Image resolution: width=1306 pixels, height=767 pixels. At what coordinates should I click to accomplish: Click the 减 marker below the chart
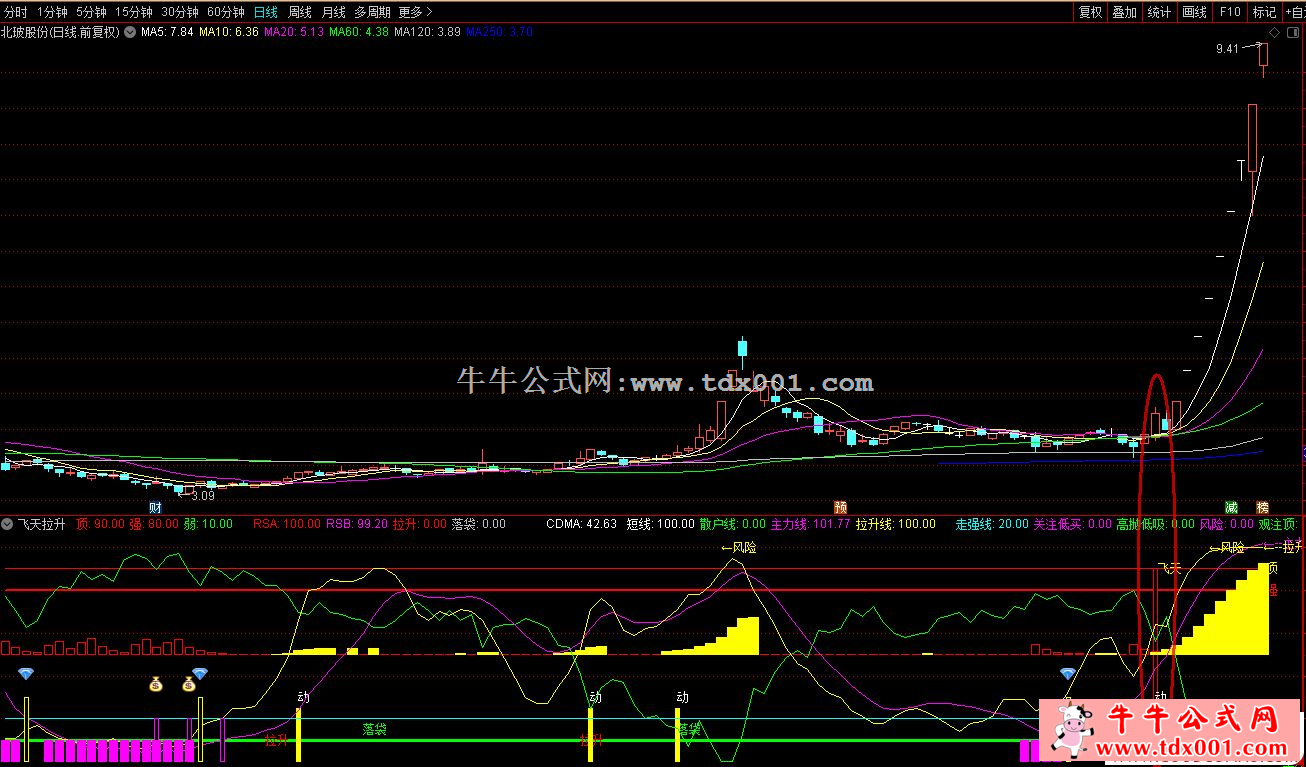tap(1231, 507)
